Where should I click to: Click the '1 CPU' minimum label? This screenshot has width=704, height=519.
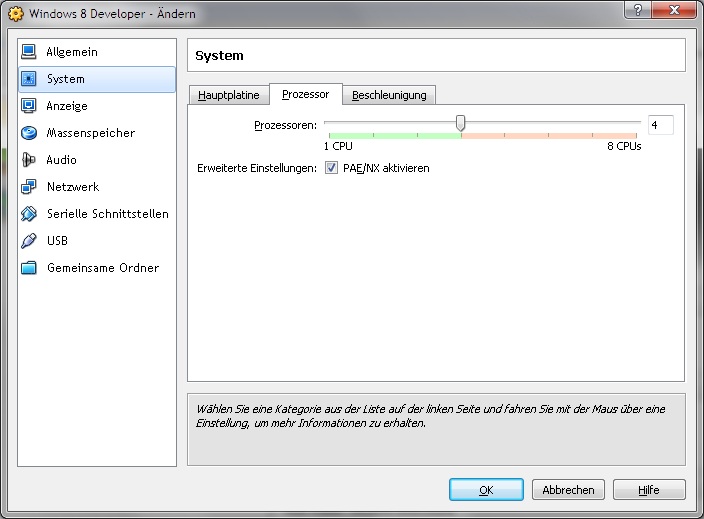(338, 146)
